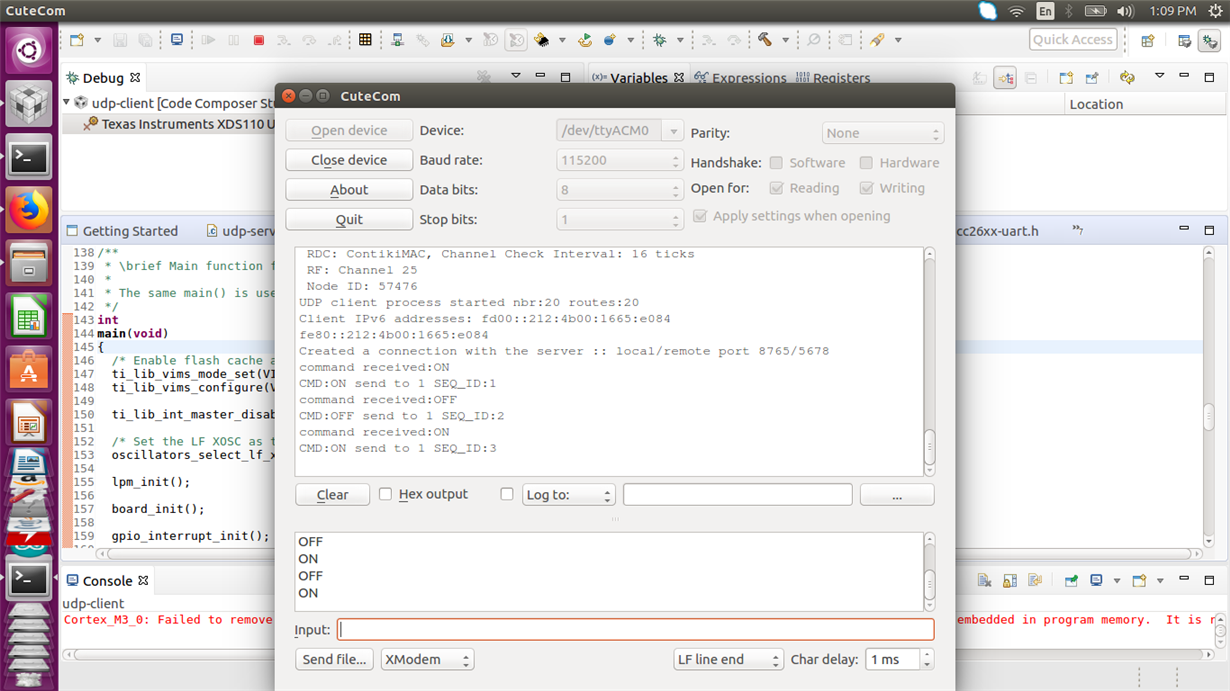Open Terminal from the Ubuntu dock
The height and width of the screenshot is (691, 1230).
pos(29,156)
